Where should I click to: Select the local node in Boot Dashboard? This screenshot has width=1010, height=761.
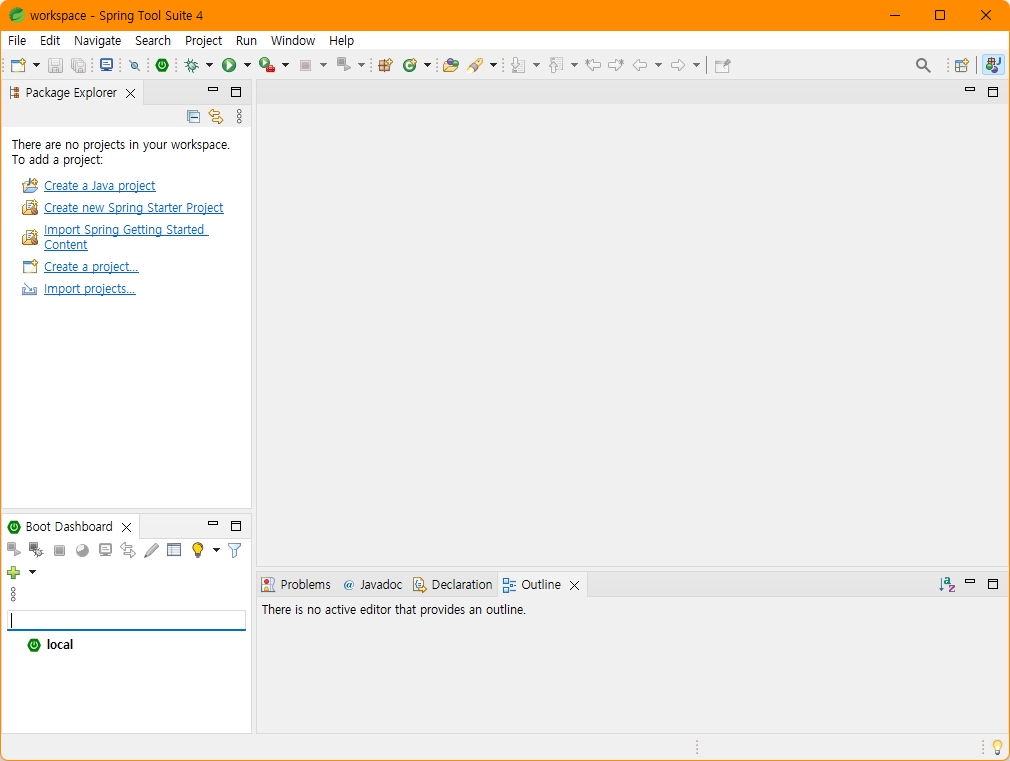(59, 644)
